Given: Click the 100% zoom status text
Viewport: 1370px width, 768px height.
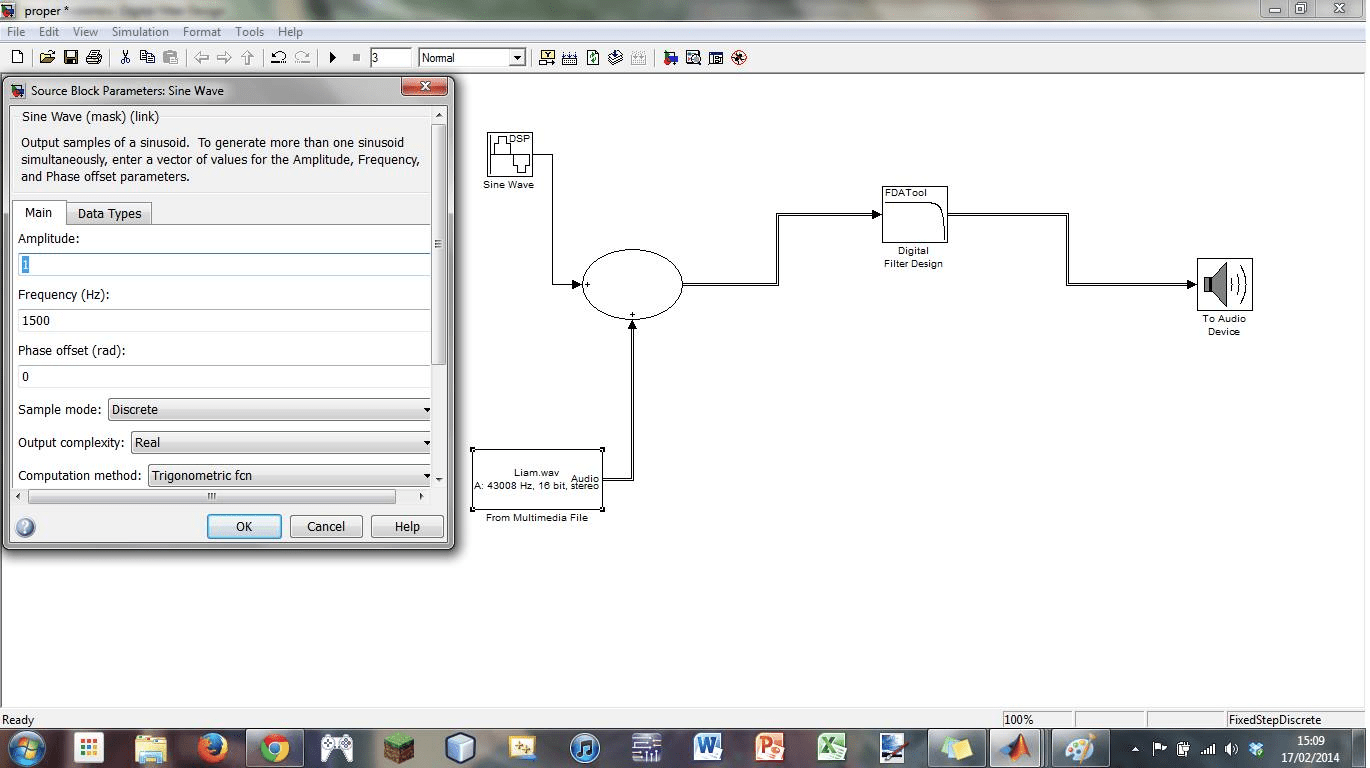Looking at the screenshot, I should [x=1019, y=720].
